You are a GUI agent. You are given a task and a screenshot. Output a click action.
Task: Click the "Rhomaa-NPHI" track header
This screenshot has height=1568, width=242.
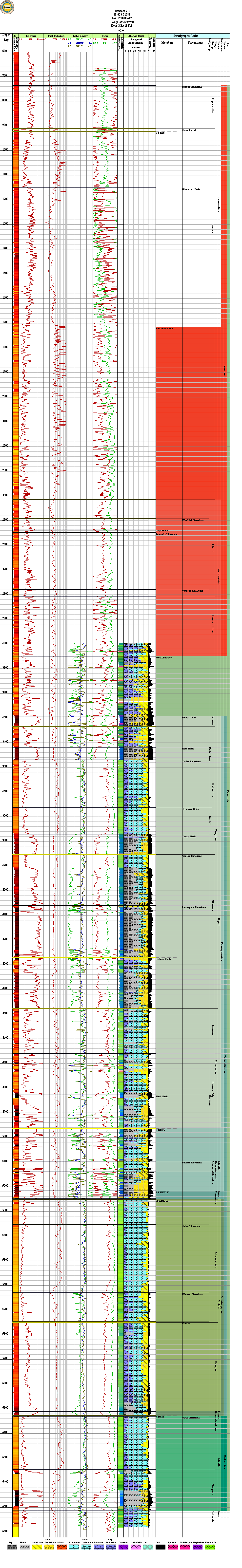click(x=136, y=37)
